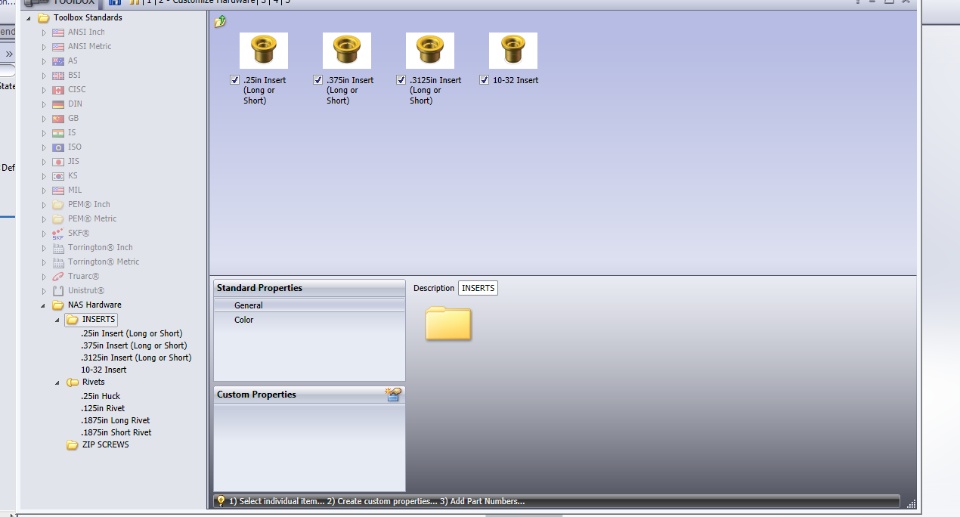Screen dimensions: 960x517
Task: Click the ANSI Metric flag icon
Action: [x=58, y=47]
